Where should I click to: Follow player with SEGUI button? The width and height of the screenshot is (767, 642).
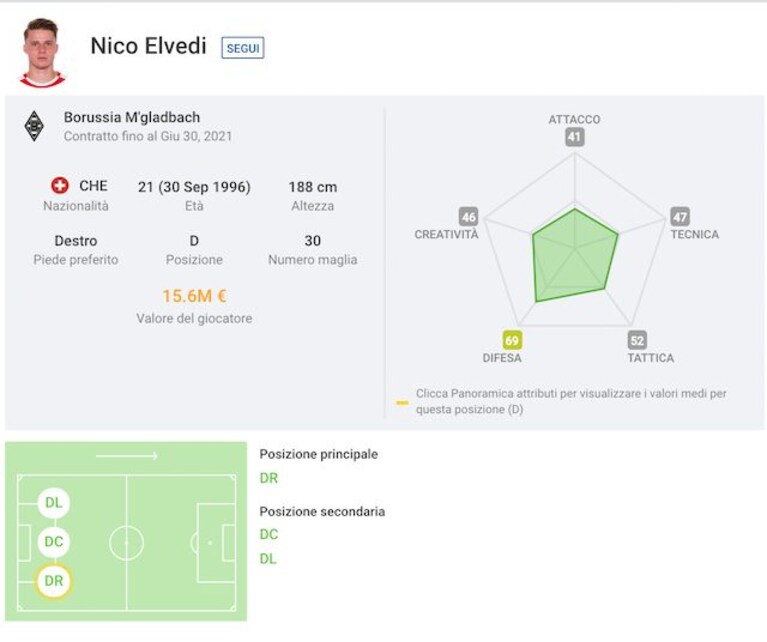coord(243,48)
